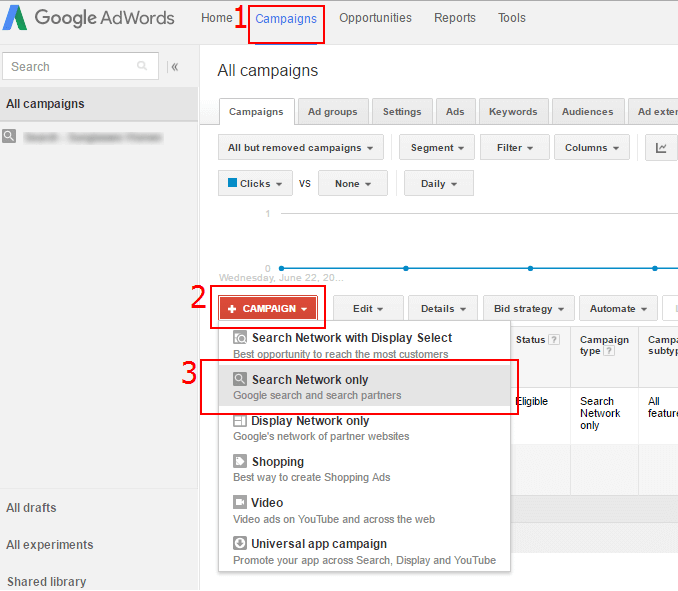Choose Video campaign option
The image size is (678, 591).
click(x=364, y=510)
